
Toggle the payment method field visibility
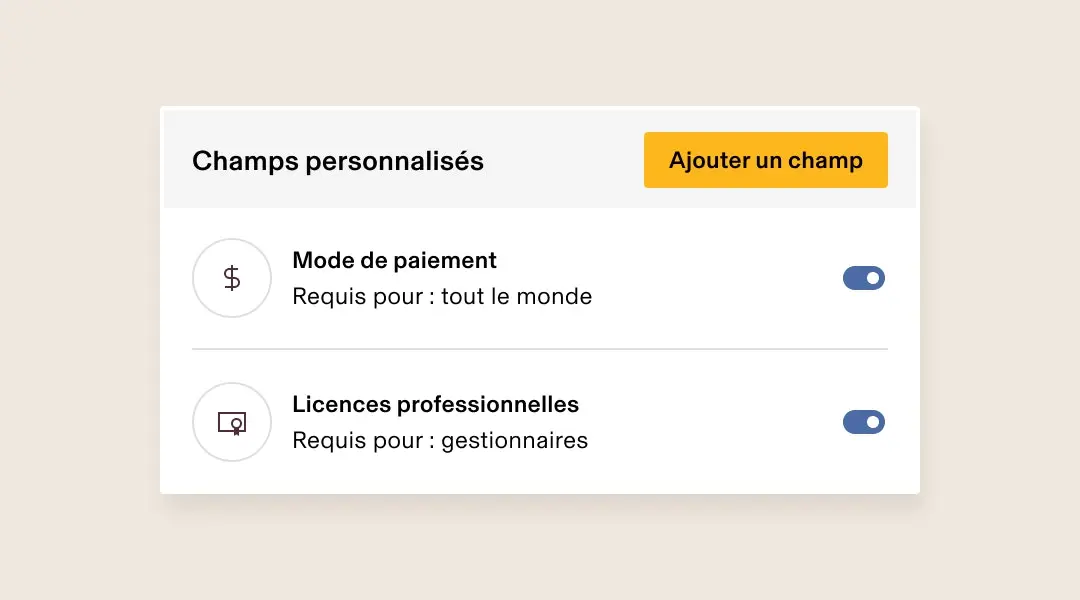click(x=863, y=278)
